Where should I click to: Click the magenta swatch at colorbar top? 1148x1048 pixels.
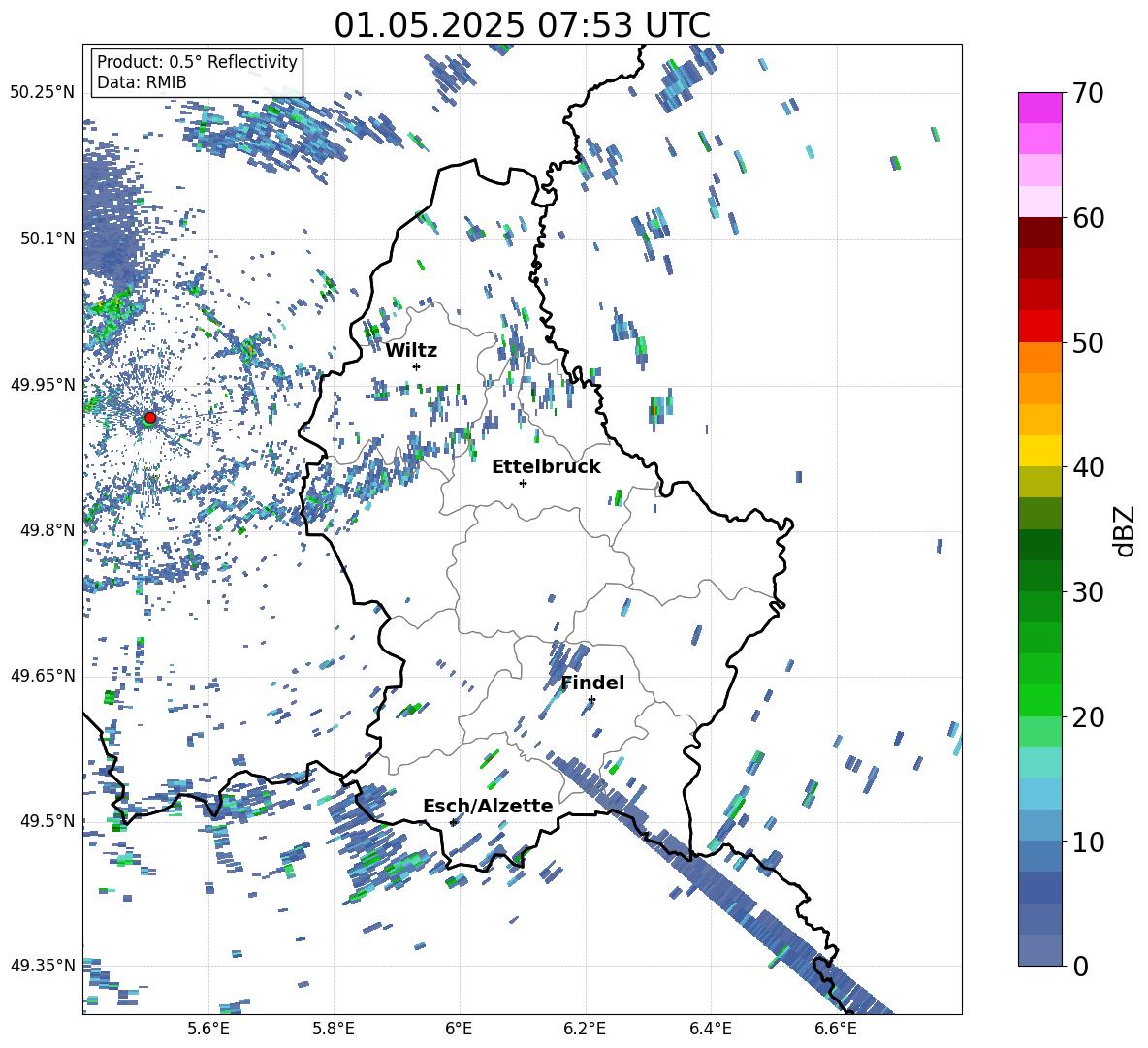click(1039, 108)
